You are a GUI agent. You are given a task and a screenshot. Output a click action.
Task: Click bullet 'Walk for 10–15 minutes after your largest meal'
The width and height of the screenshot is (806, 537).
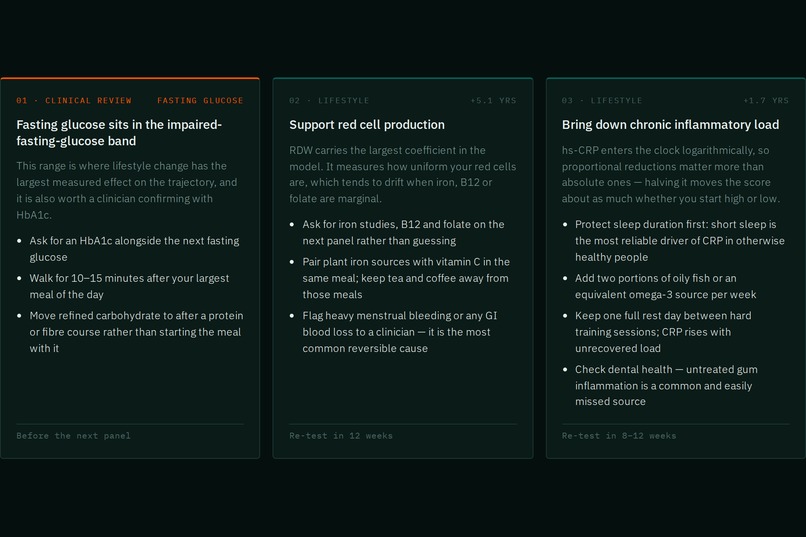[129, 286]
